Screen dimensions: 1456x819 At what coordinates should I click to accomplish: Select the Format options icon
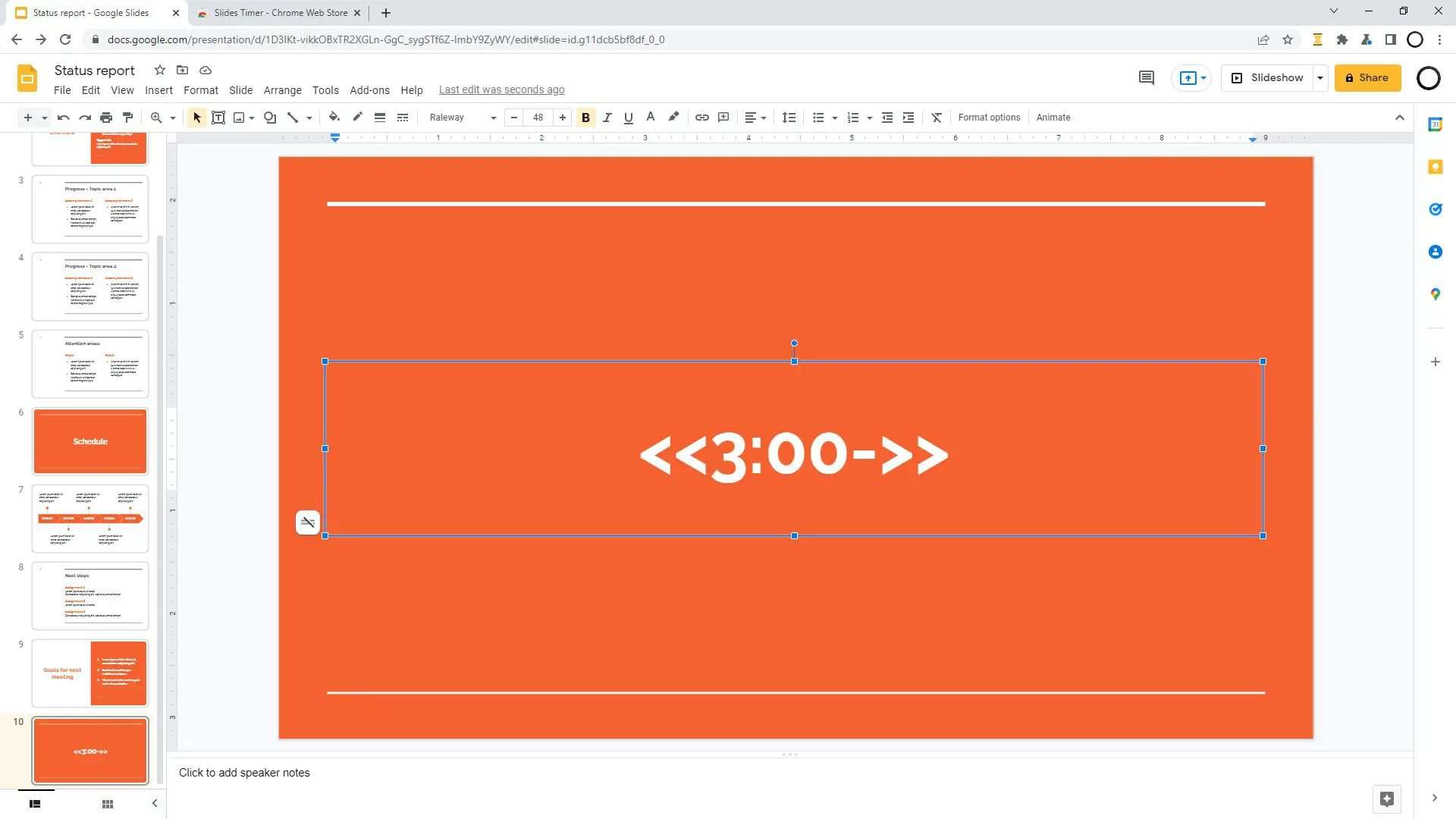987,117
